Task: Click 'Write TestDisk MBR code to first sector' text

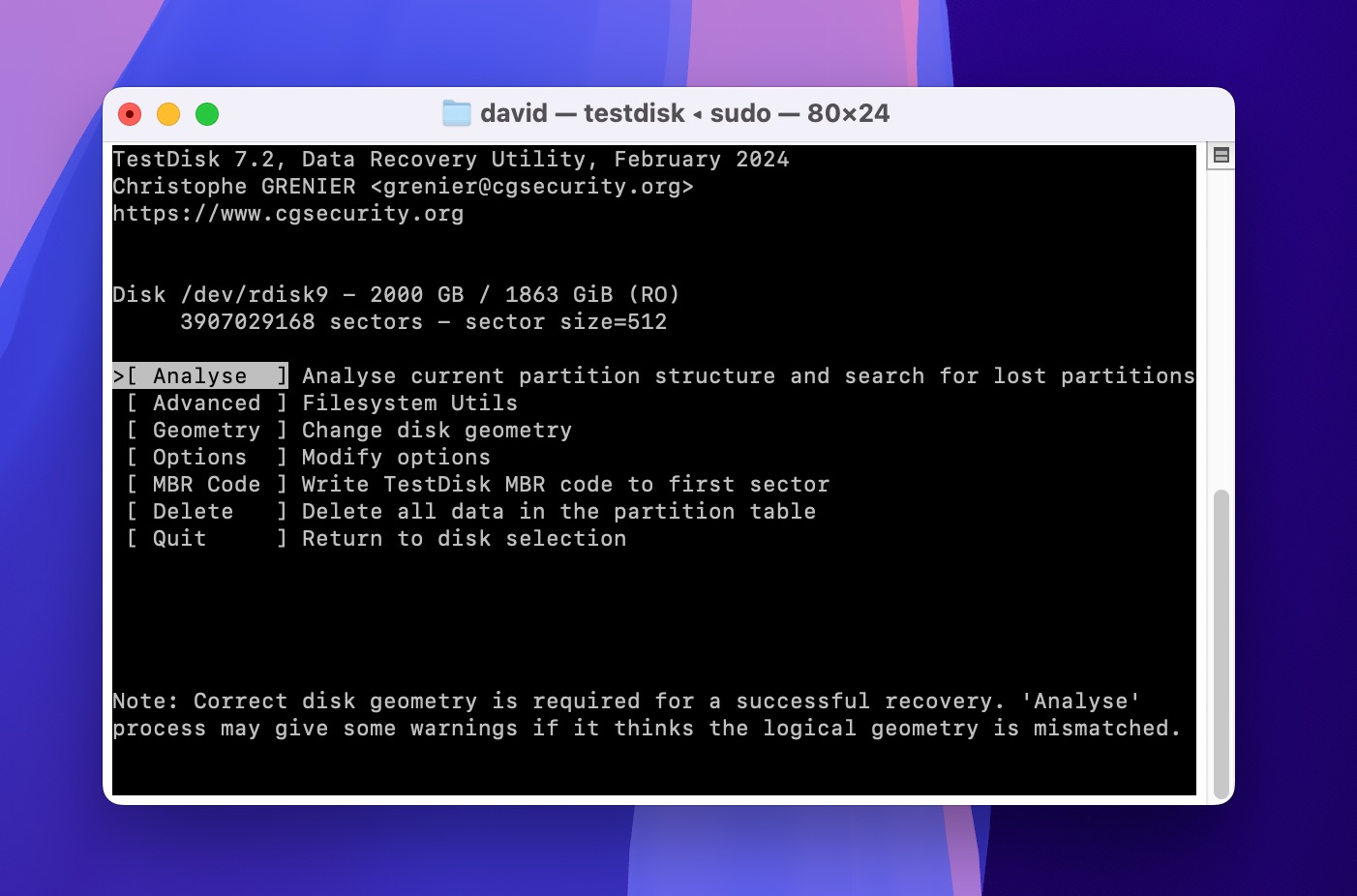Action: (565, 484)
